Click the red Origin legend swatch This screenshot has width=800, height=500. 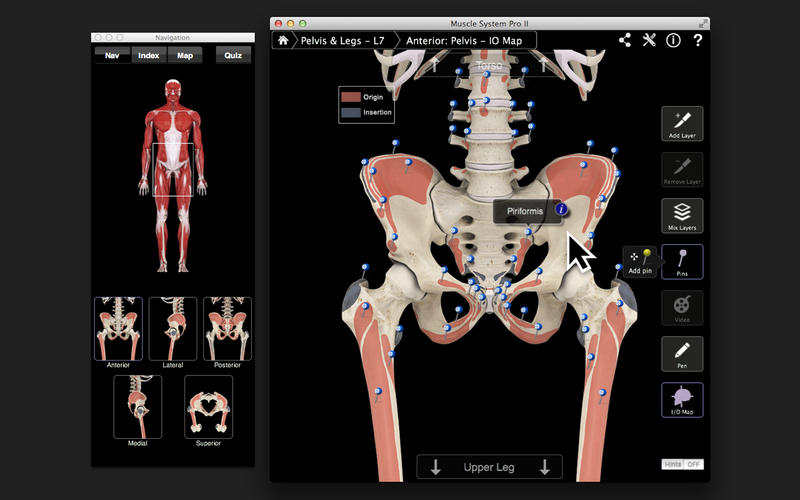click(351, 97)
